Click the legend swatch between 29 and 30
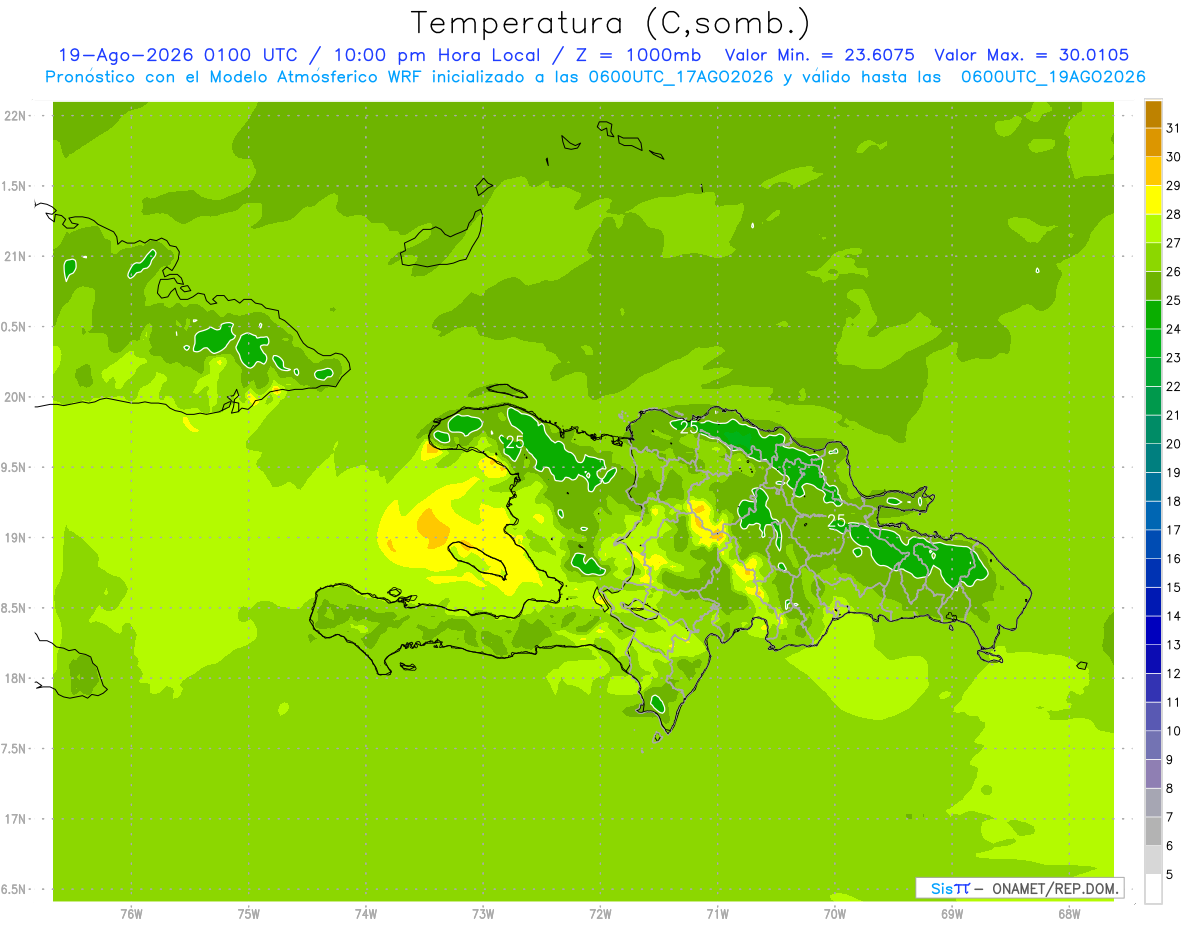Viewport: 1200px width, 927px height. click(x=1153, y=171)
